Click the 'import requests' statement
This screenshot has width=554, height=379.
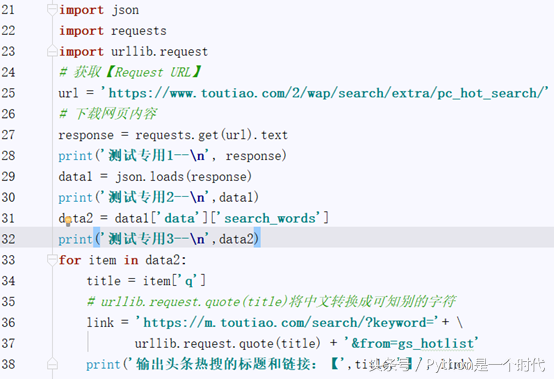tap(112, 31)
